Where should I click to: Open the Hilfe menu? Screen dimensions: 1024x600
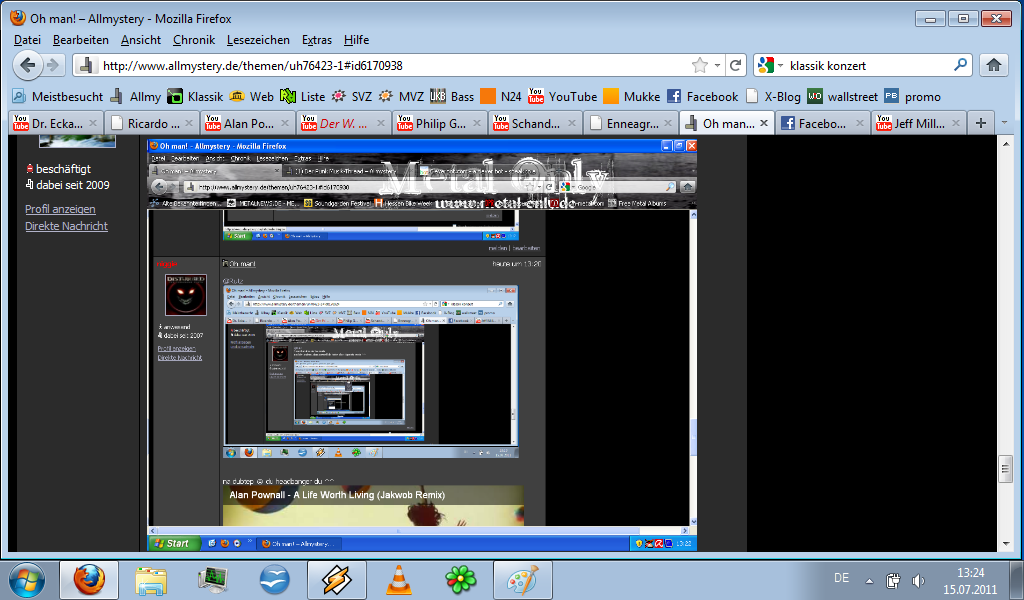coord(356,40)
